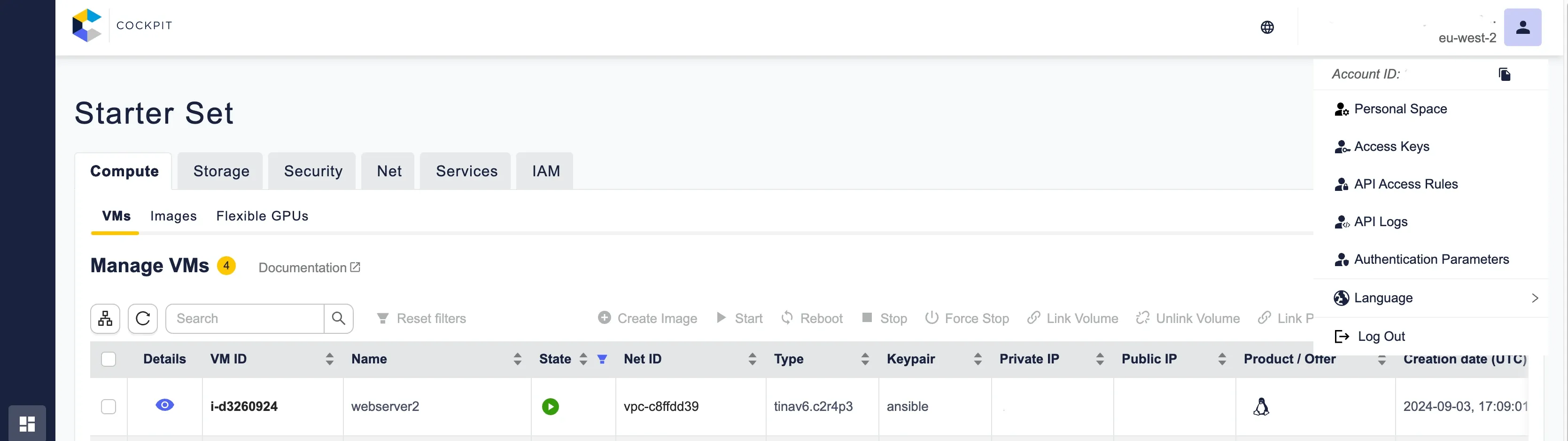Open the Documentation link
The height and width of the screenshot is (441, 1568).
click(x=309, y=268)
